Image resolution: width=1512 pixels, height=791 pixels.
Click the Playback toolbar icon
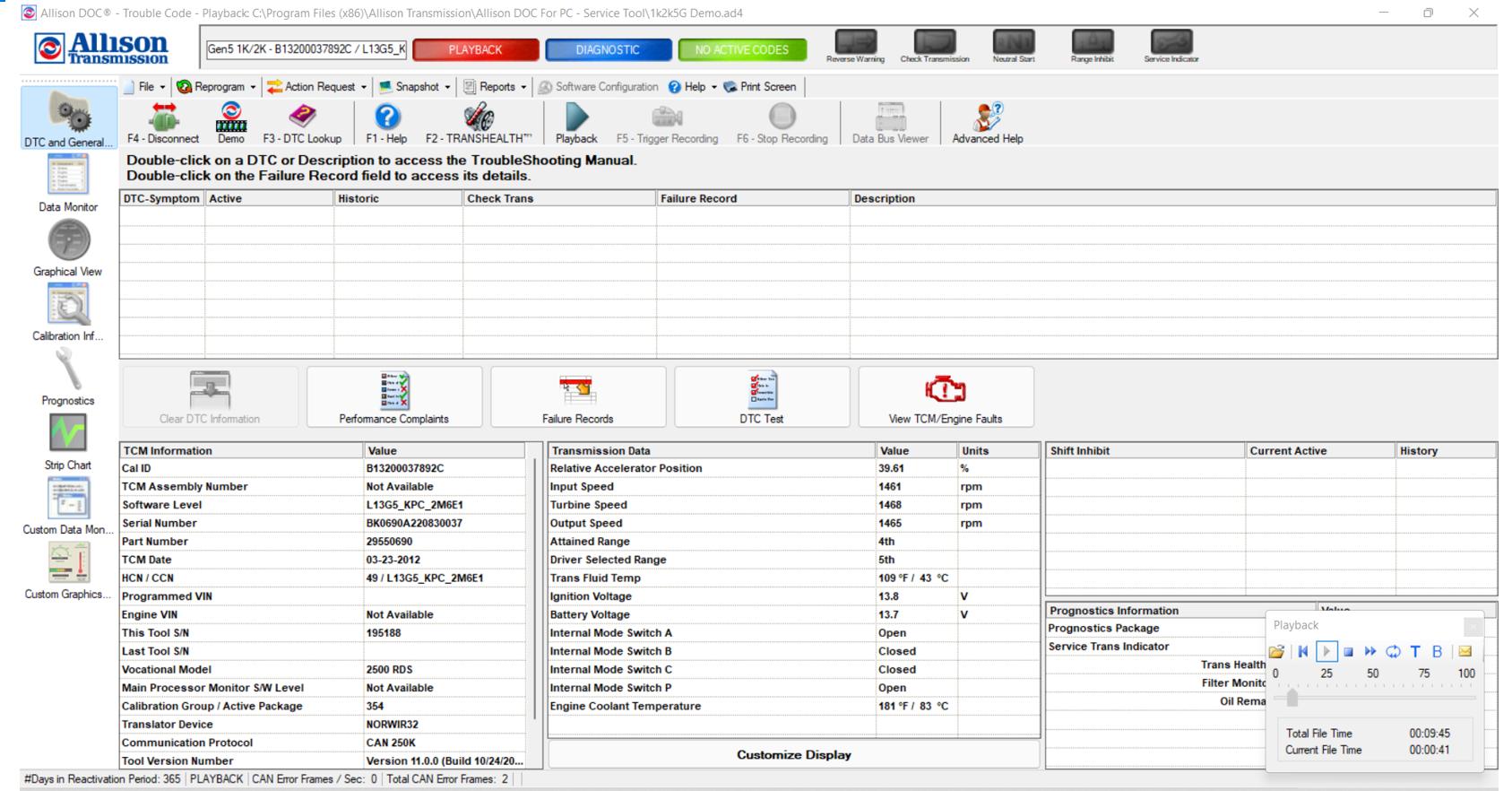pos(576,123)
